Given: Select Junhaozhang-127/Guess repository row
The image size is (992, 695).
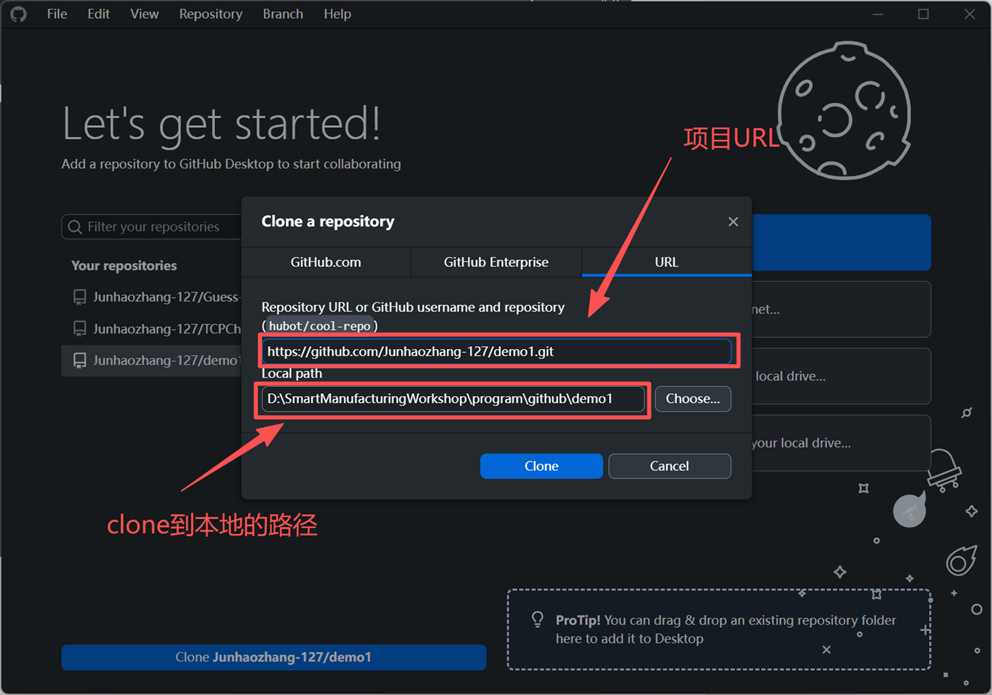Looking at the screenshot, I should tap(152, 297).
